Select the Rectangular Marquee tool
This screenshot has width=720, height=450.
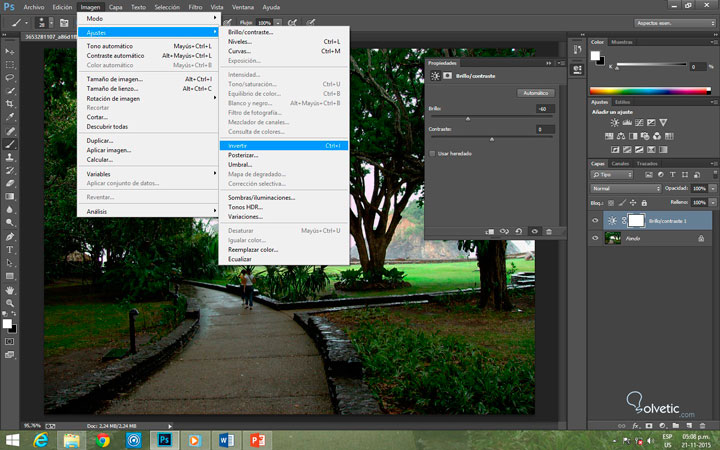coord(10,65)
